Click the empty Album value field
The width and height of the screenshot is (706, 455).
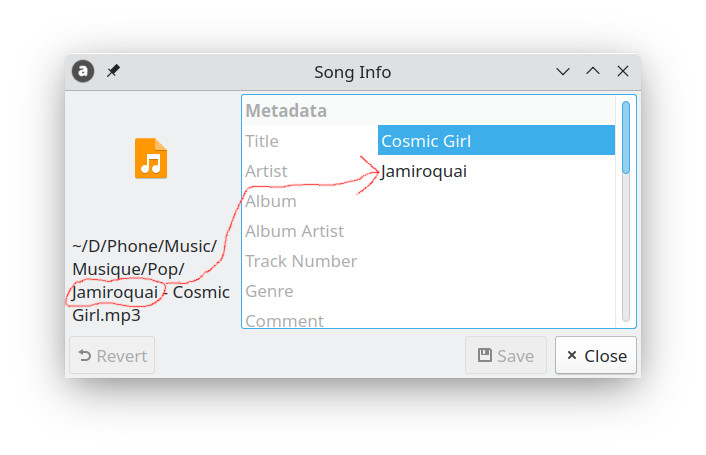pos(496,201)
